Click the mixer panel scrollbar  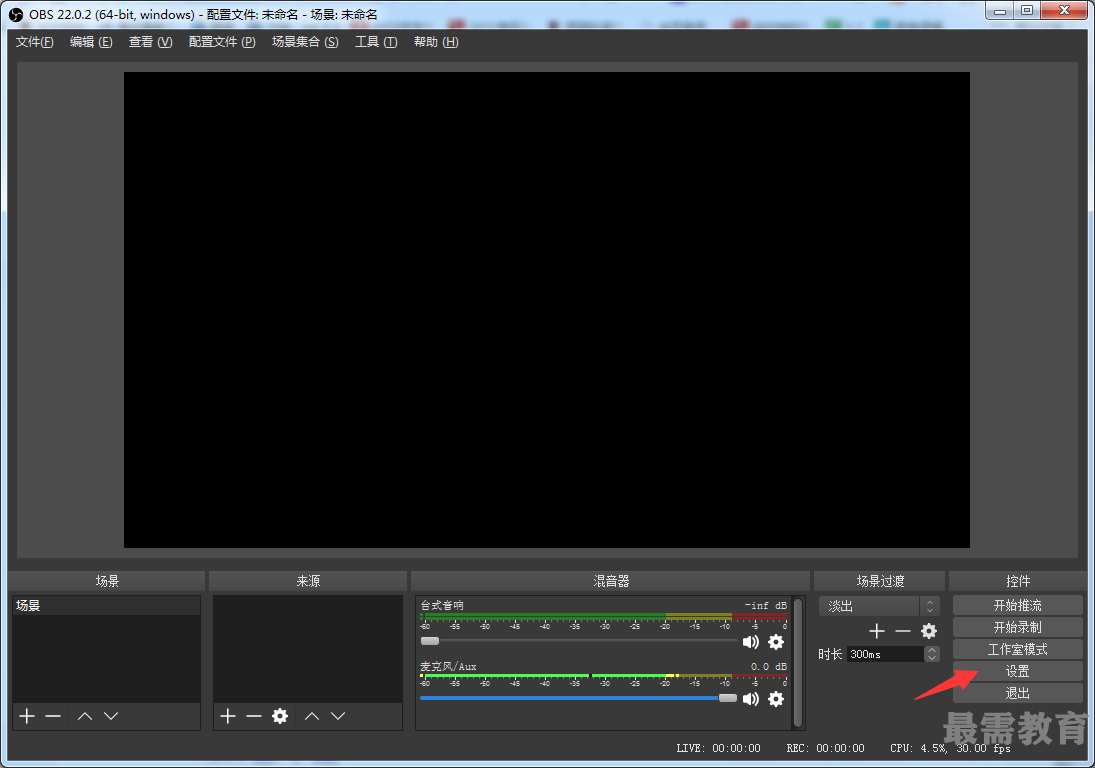pos(798,662)
